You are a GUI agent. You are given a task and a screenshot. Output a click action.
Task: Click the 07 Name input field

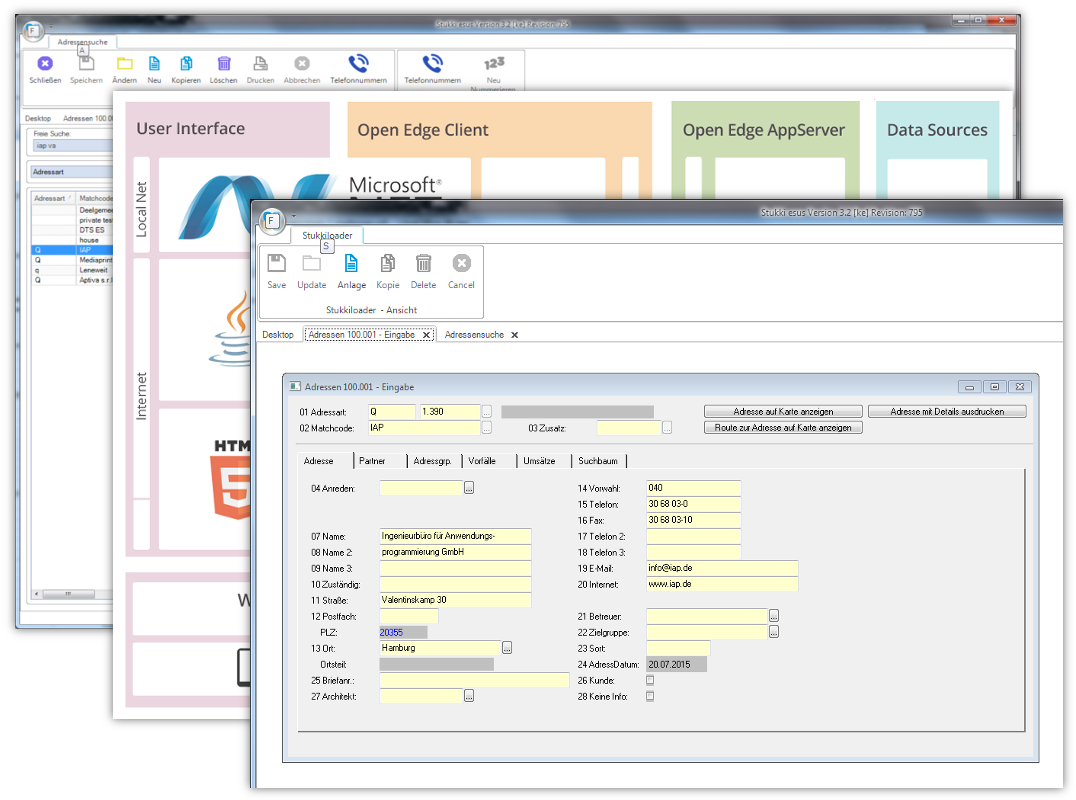[455, 536]
